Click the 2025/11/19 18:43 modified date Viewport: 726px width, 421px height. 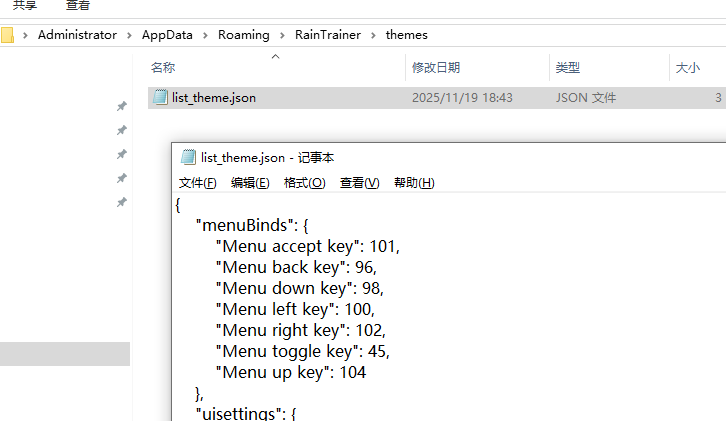click(462, 98)
